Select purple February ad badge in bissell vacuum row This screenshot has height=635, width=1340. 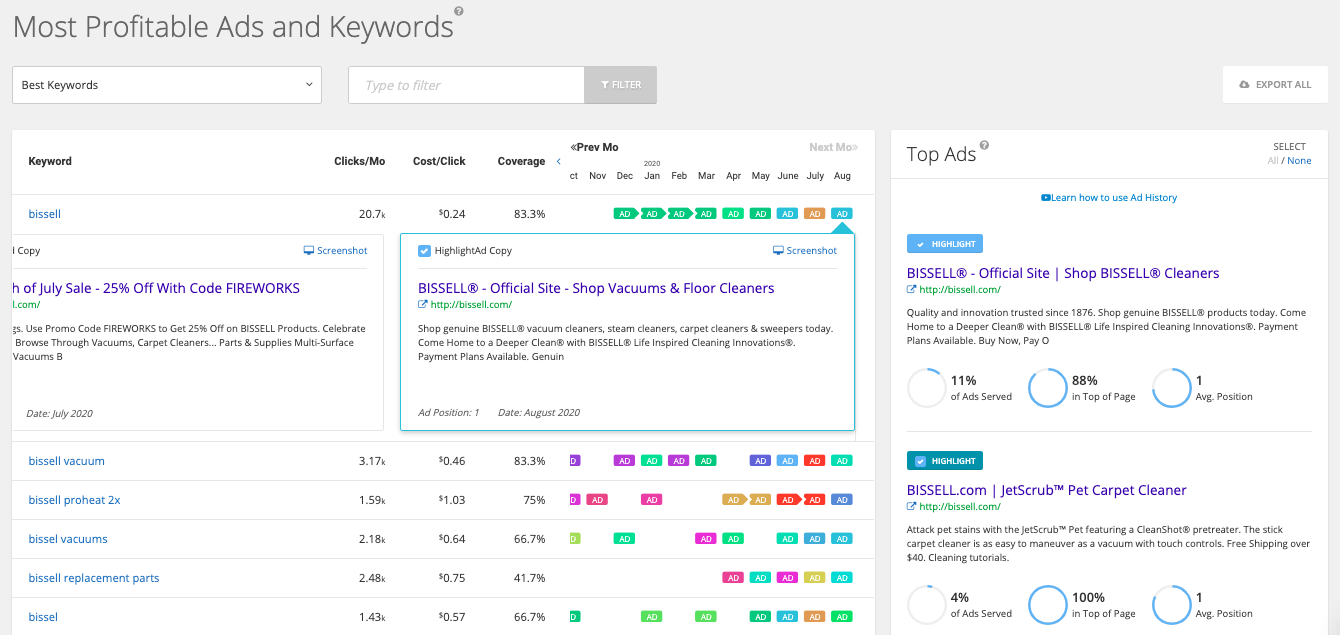tap(679, 461)
